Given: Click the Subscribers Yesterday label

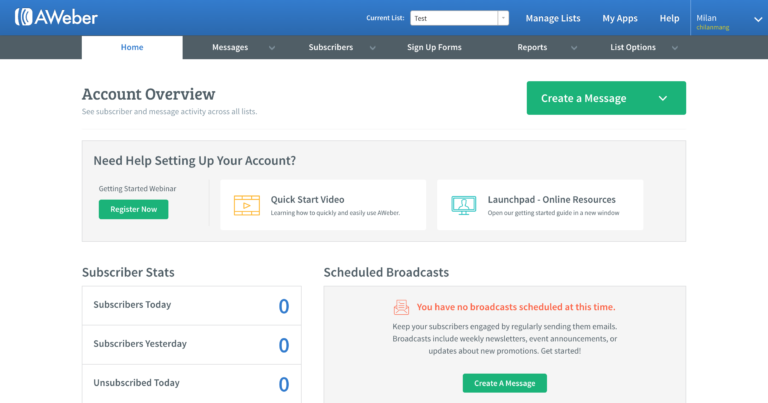Looking at the screenshot, I should coord(140,344).
